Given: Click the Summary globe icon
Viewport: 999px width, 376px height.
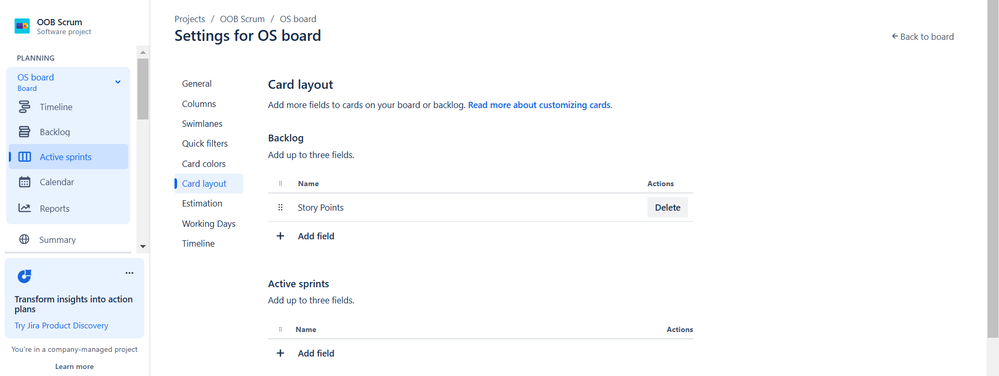Looking at the screenshot, I should (x=24, y=240).
